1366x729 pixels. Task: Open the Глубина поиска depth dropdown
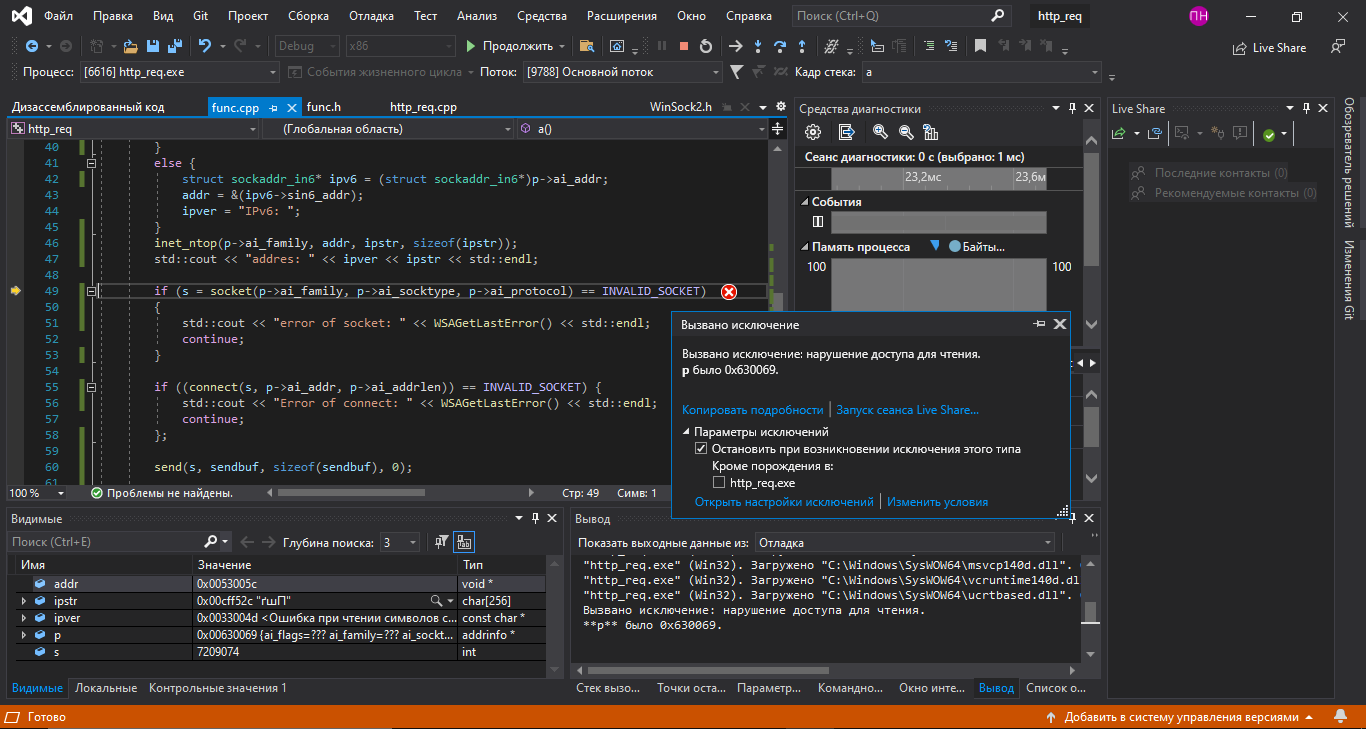(399, 542)
